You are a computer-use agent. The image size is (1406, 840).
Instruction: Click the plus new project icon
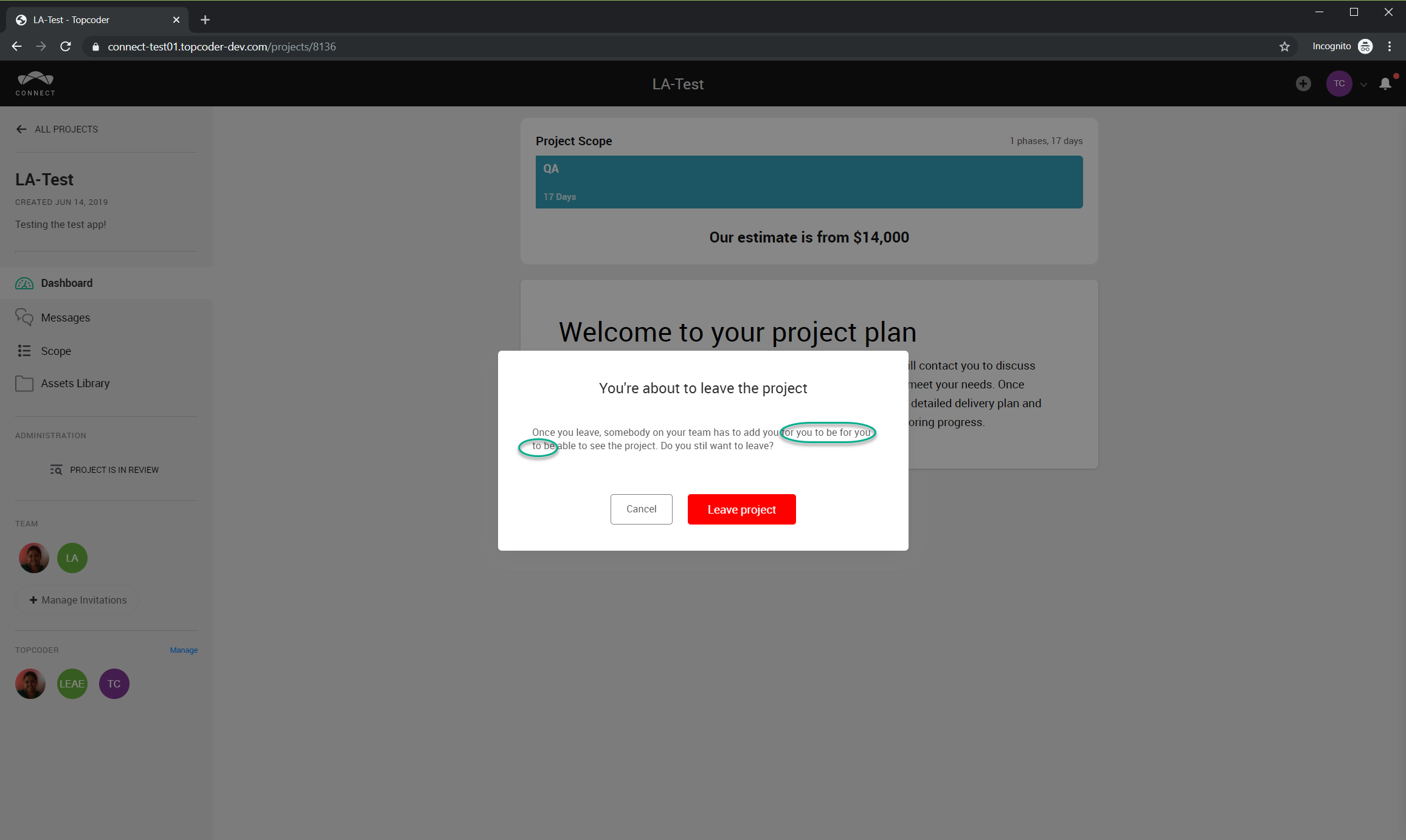[1303, 84]
